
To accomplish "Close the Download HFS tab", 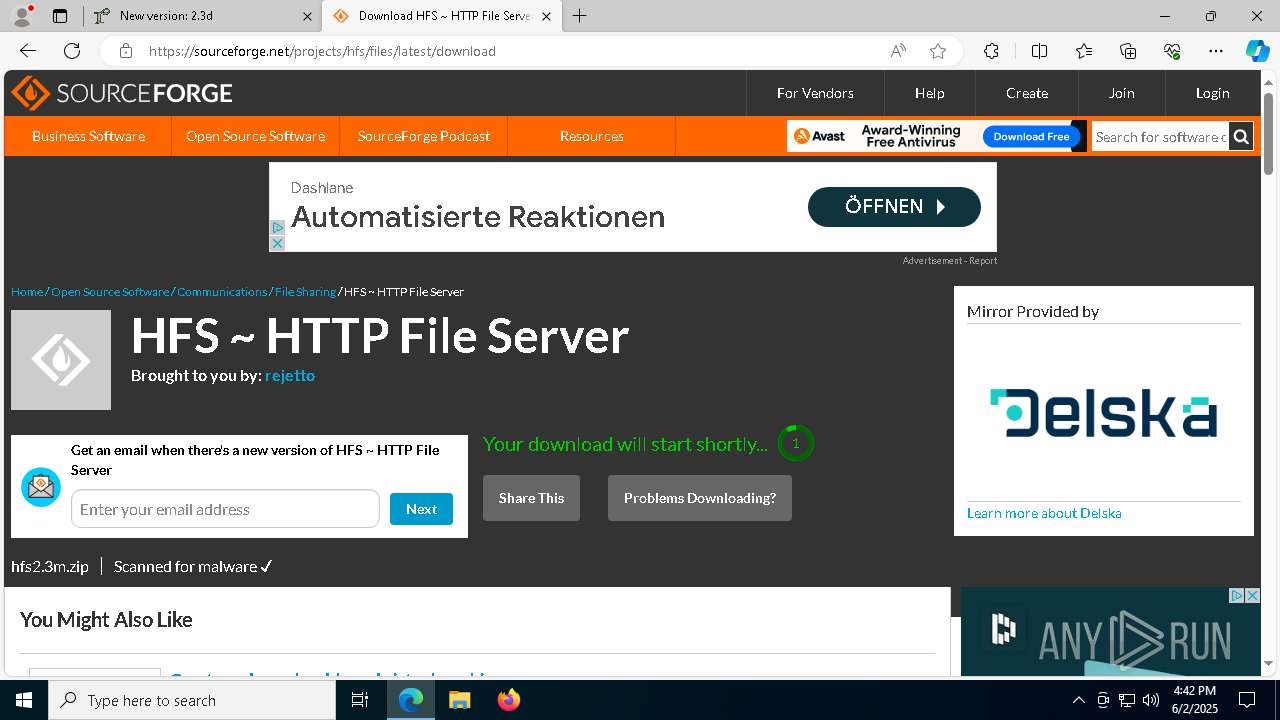I will point(546,16).
